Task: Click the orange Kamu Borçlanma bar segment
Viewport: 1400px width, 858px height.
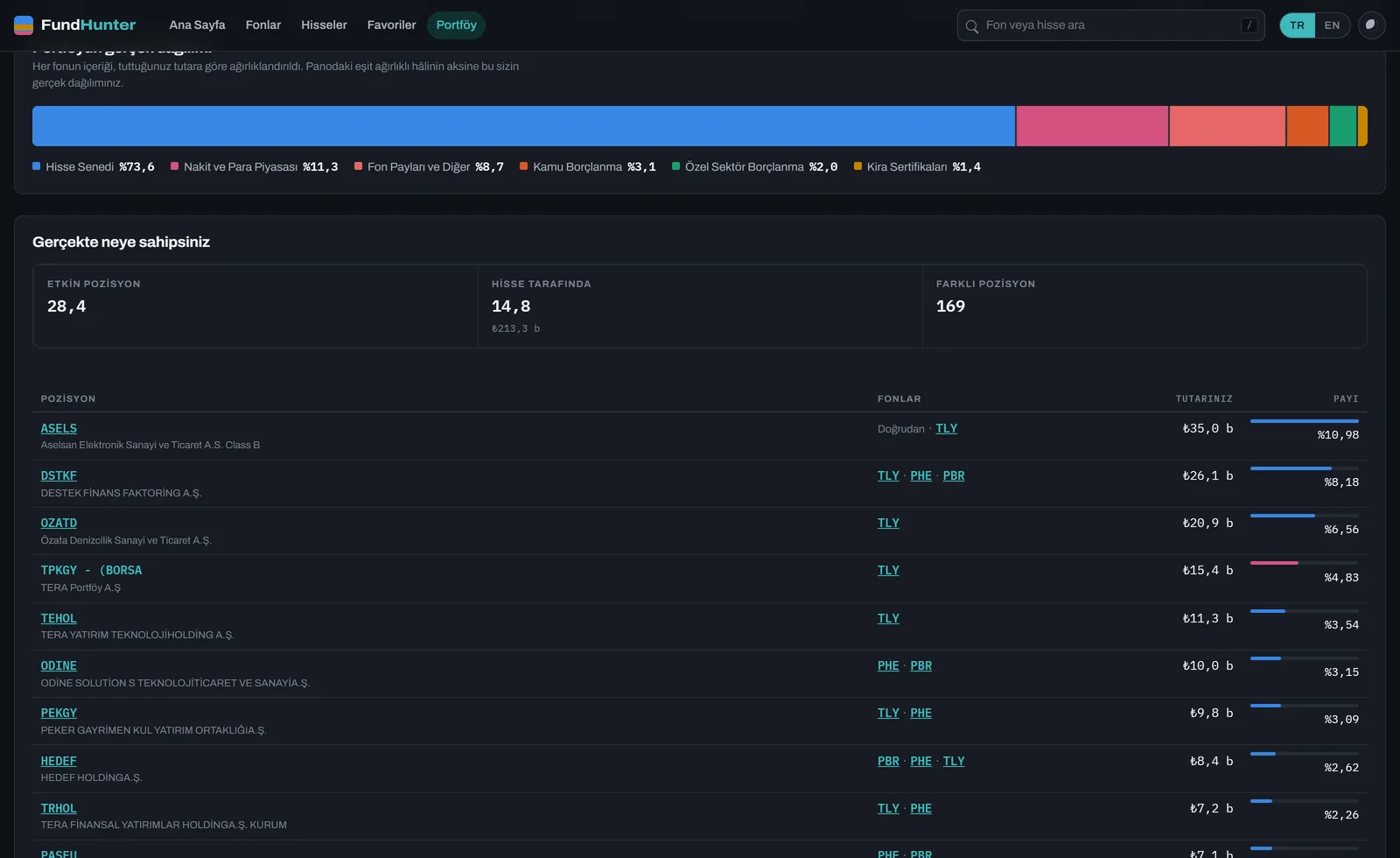Action: 1308,126
